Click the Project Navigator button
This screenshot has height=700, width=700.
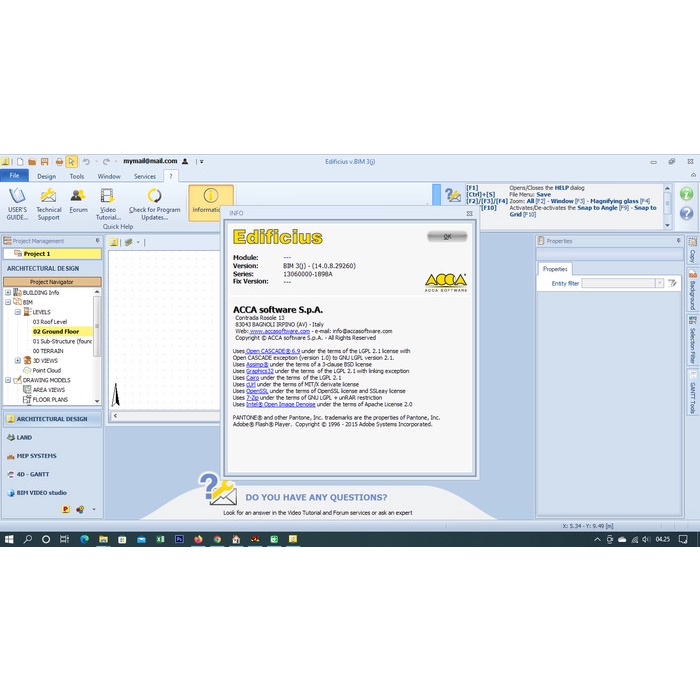52,282
